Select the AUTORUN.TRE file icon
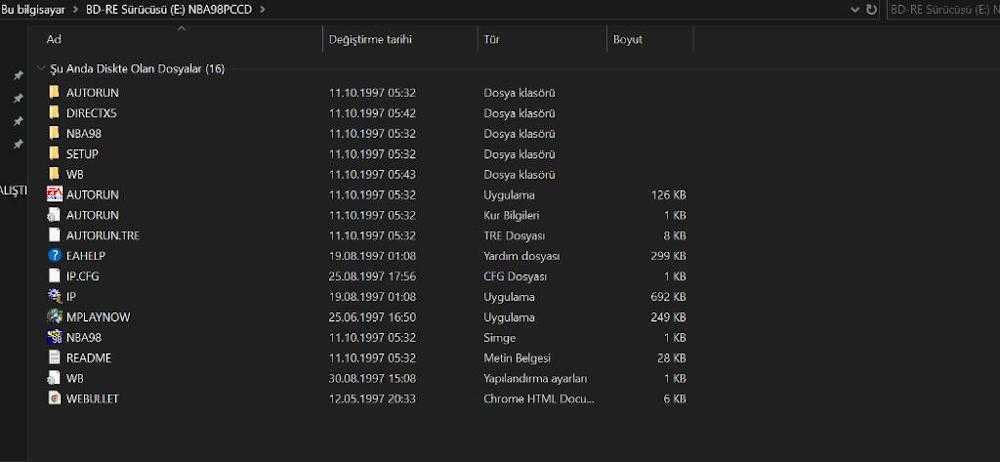 54,235
